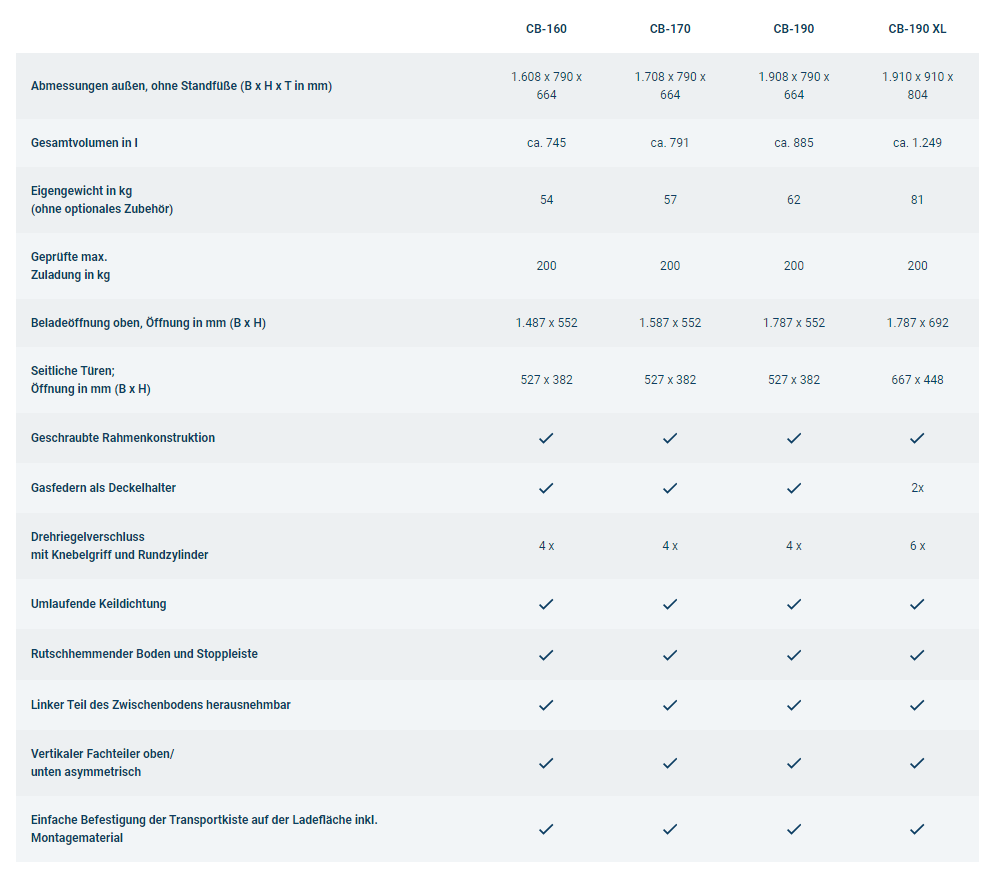This screenshot has height=872, width=991.
Task: Click the Eigengewicht value 54 for CB-160
Action: click(546, 200)
